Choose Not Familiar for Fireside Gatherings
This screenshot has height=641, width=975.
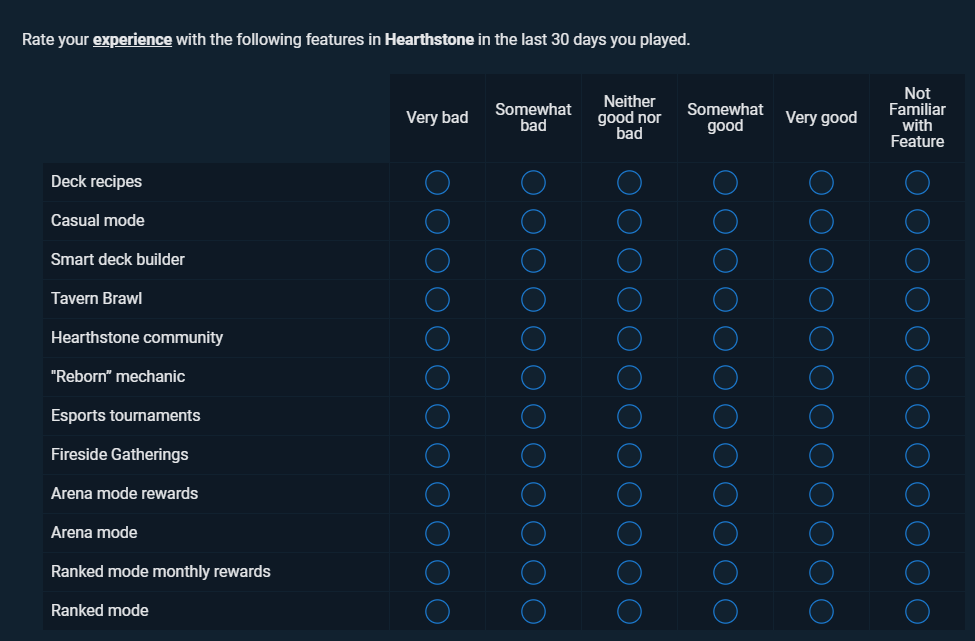point(917,456)
